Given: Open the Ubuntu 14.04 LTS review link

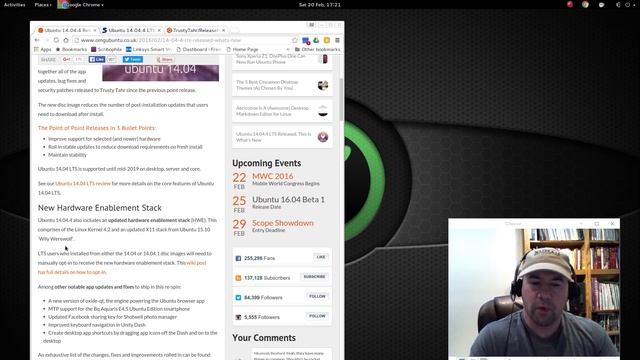Looking at the screenshot, I should click(x=83, y=184).
